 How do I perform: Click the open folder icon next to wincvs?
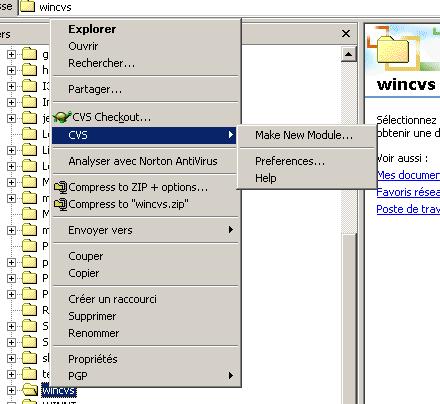coord(30,389)
